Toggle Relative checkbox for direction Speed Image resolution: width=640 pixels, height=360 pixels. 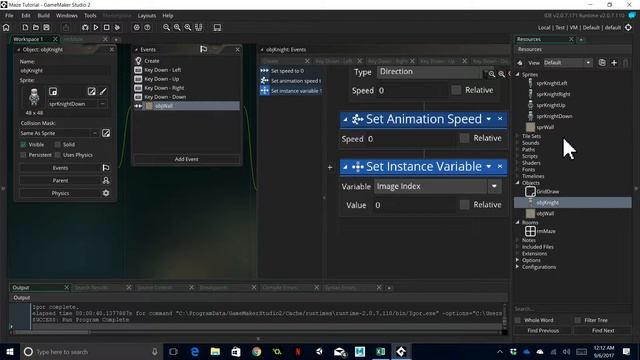456,90
